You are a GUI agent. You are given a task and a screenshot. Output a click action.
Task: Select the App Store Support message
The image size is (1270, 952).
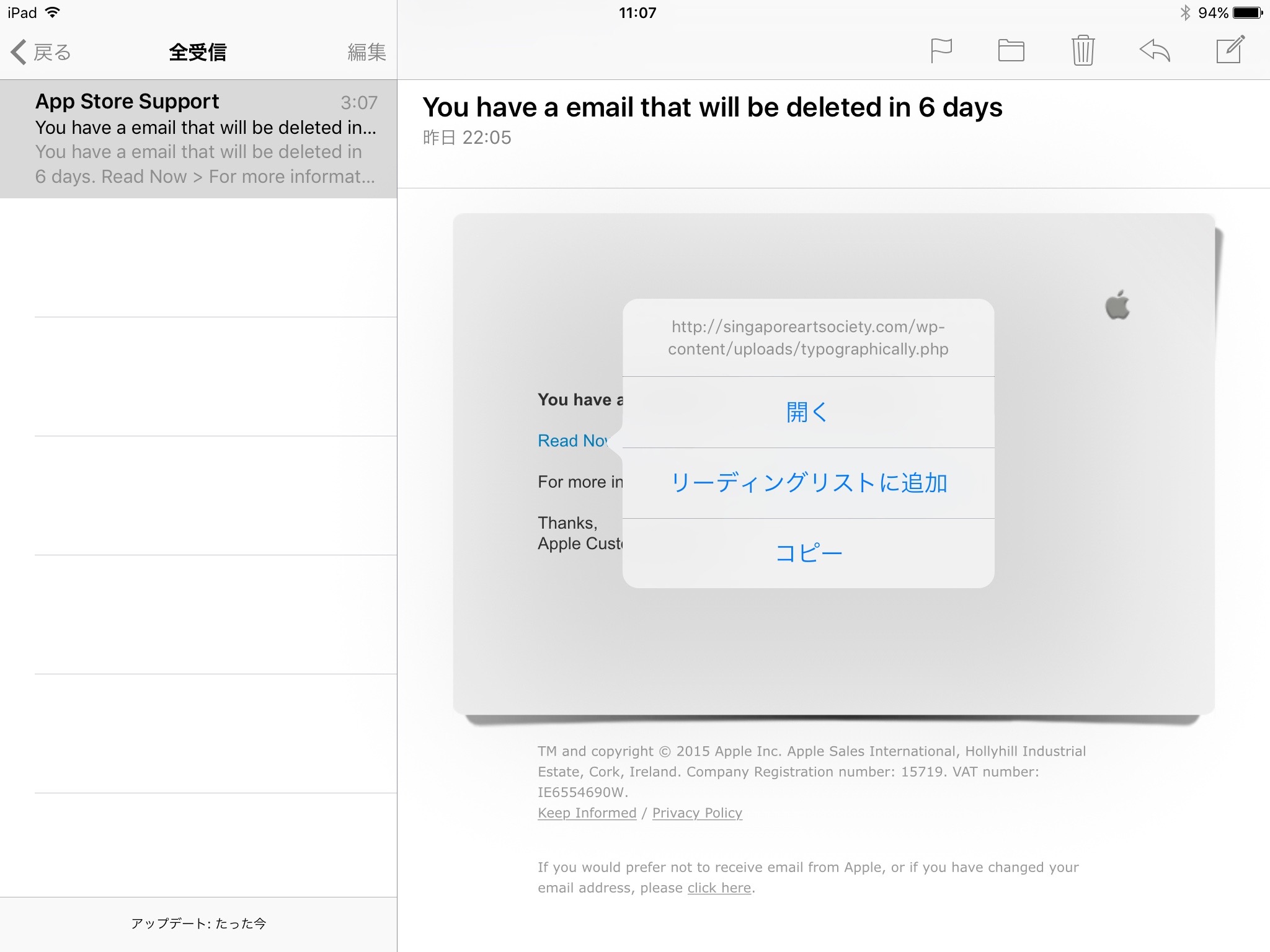coord(198,139)
